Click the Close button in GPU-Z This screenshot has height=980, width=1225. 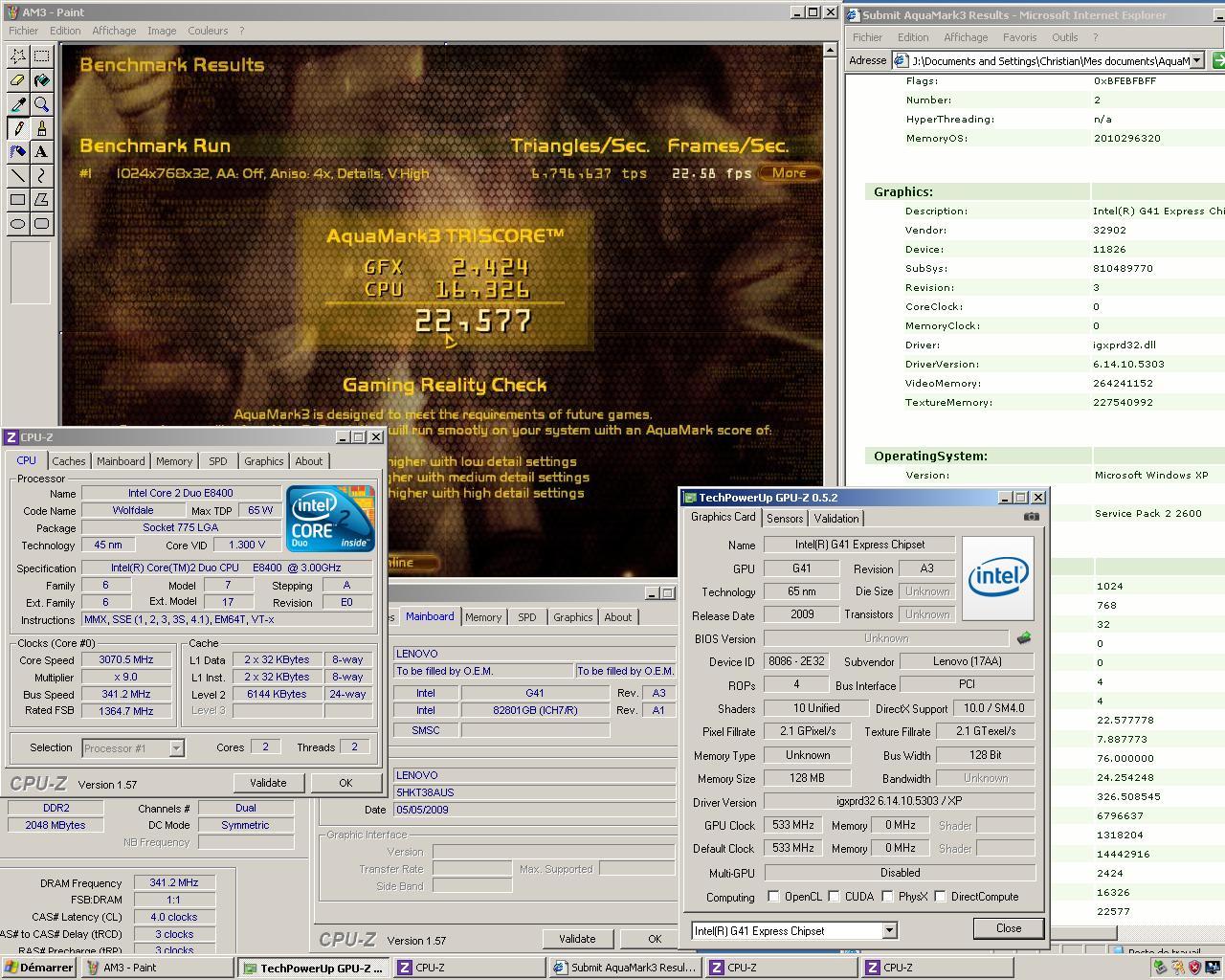click(x=1009, y=928)
